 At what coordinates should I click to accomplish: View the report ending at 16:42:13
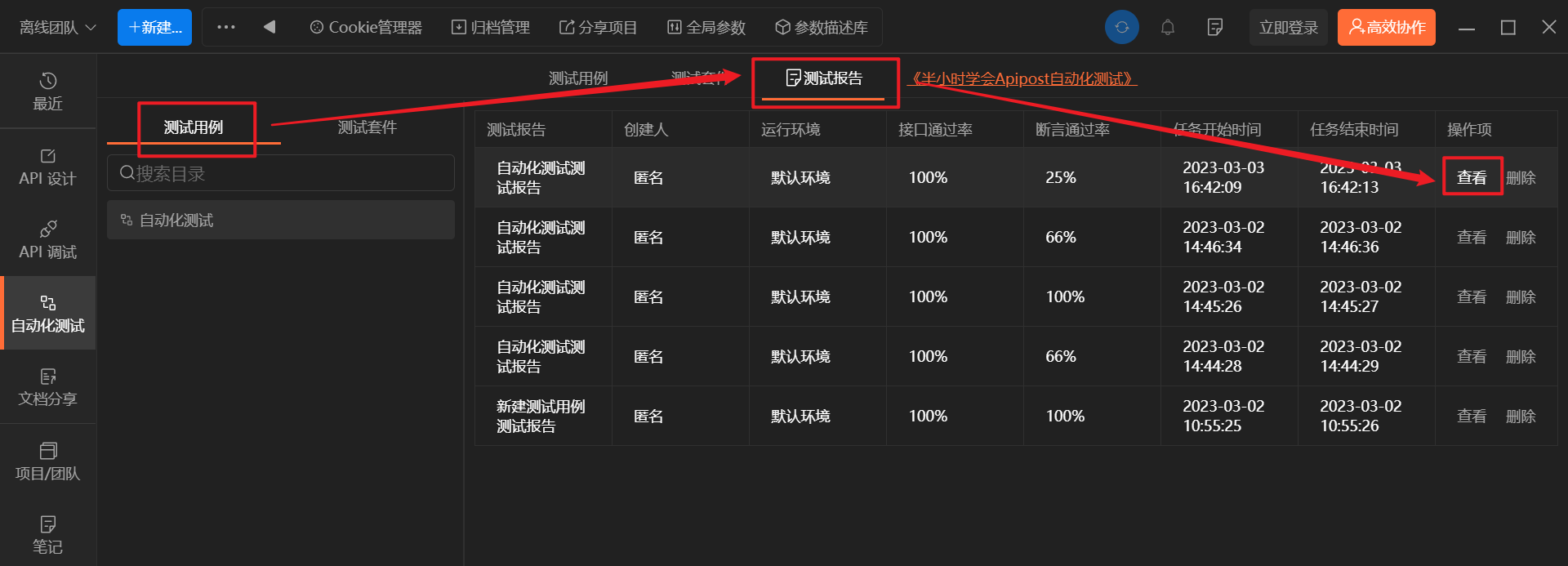[1472, 178]
